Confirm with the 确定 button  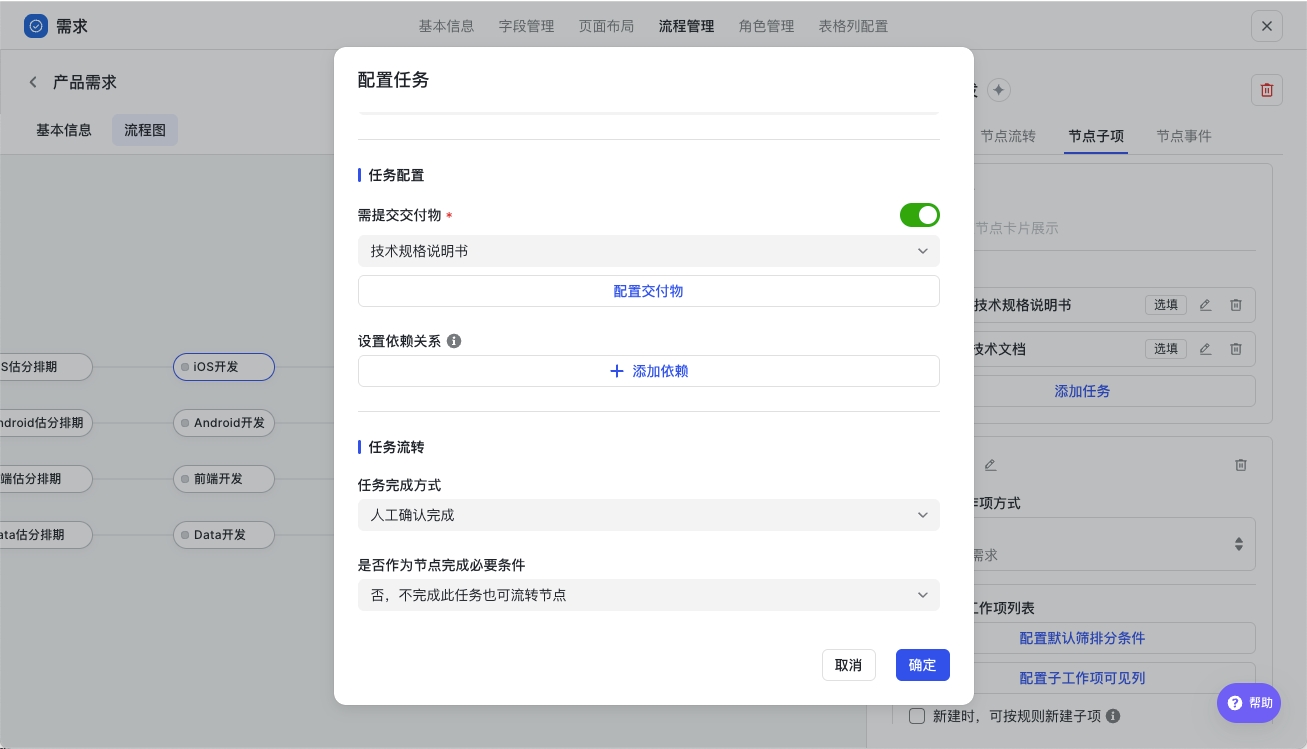(x=923, y=665)
